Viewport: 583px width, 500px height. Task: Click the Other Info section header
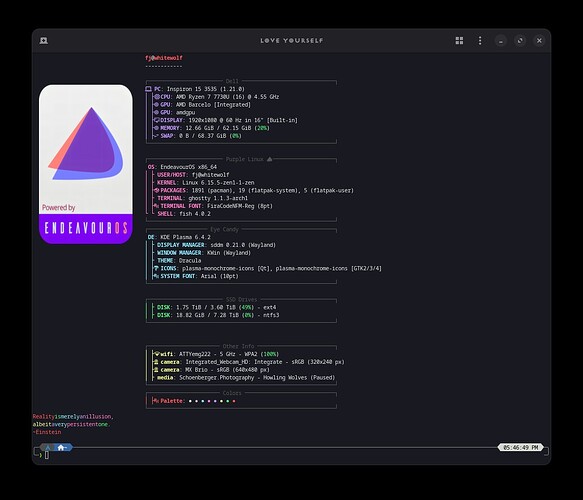[x=238, y=346]
